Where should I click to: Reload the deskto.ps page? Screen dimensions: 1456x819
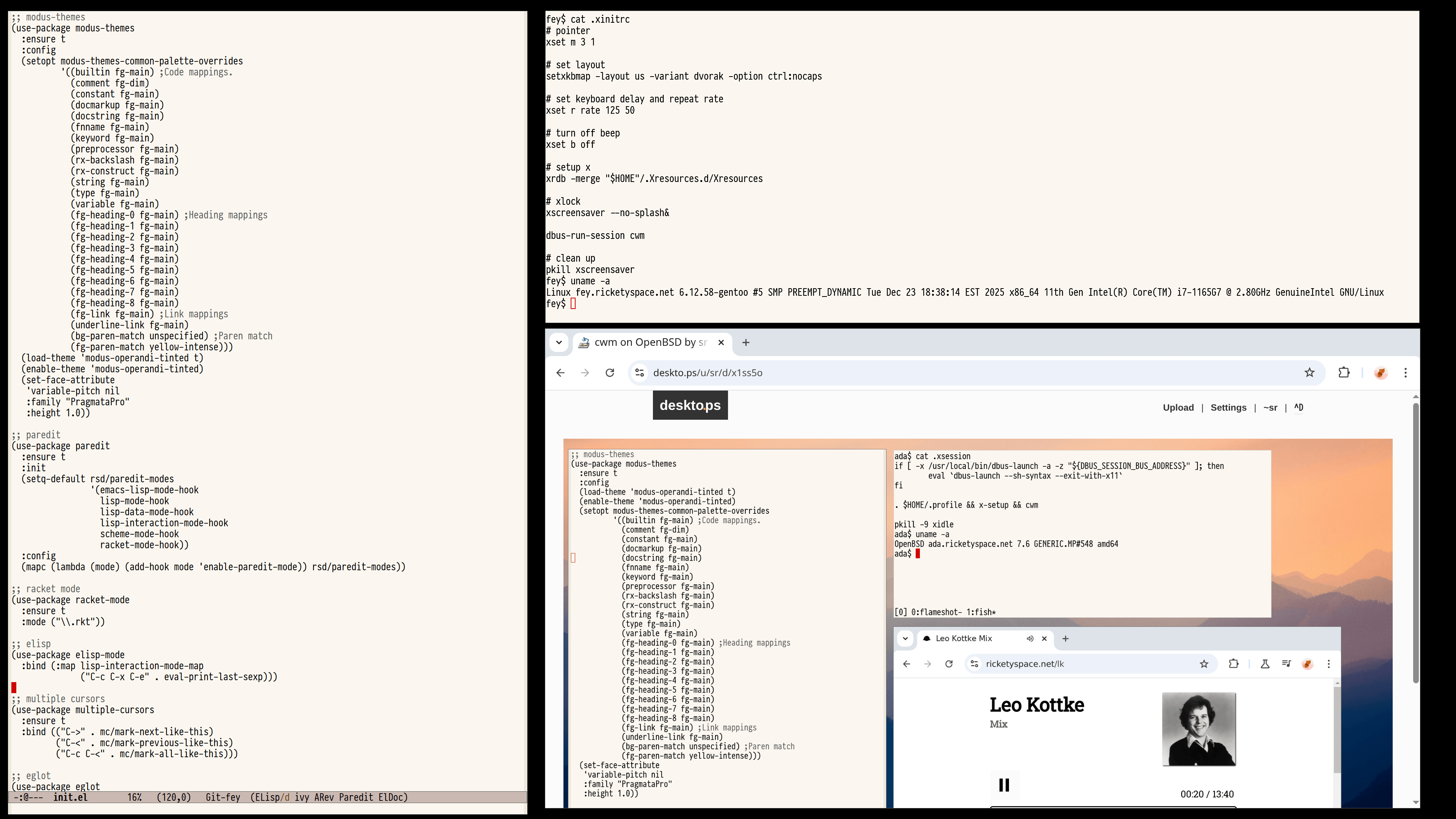point(609,372)
